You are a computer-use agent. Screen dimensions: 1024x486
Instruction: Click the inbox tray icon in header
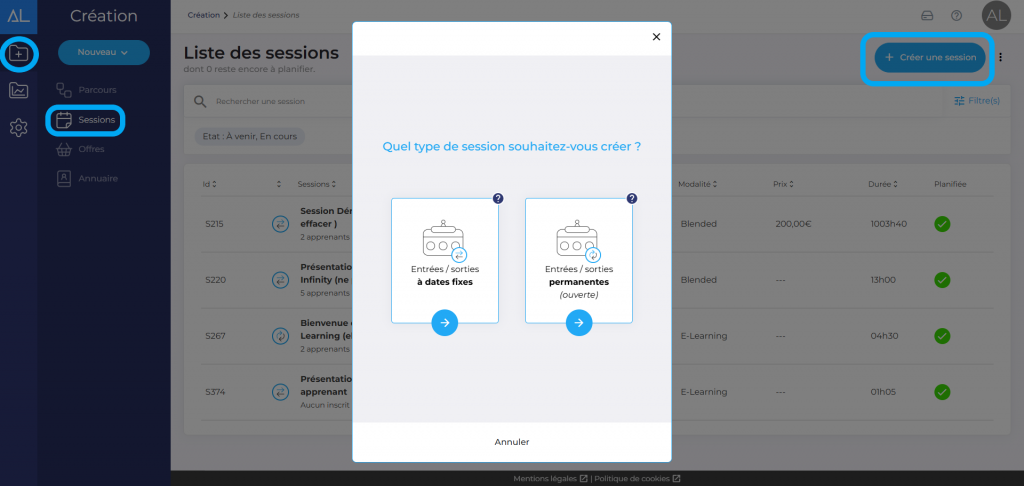point(927,15)
